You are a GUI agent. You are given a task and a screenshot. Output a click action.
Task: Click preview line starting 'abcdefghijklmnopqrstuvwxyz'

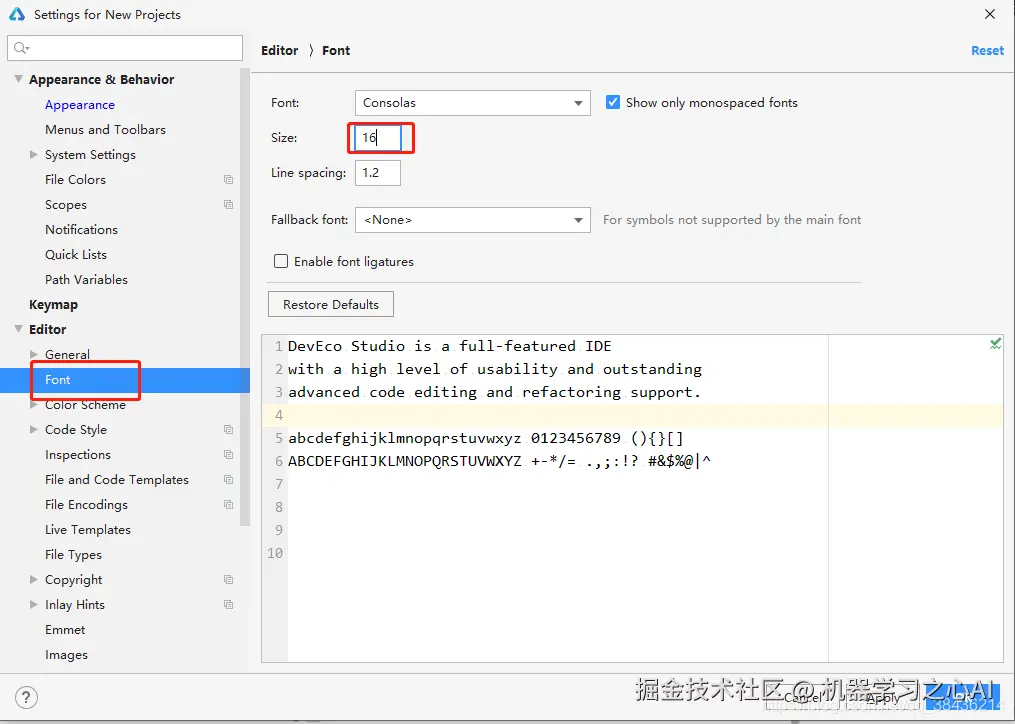485,438
